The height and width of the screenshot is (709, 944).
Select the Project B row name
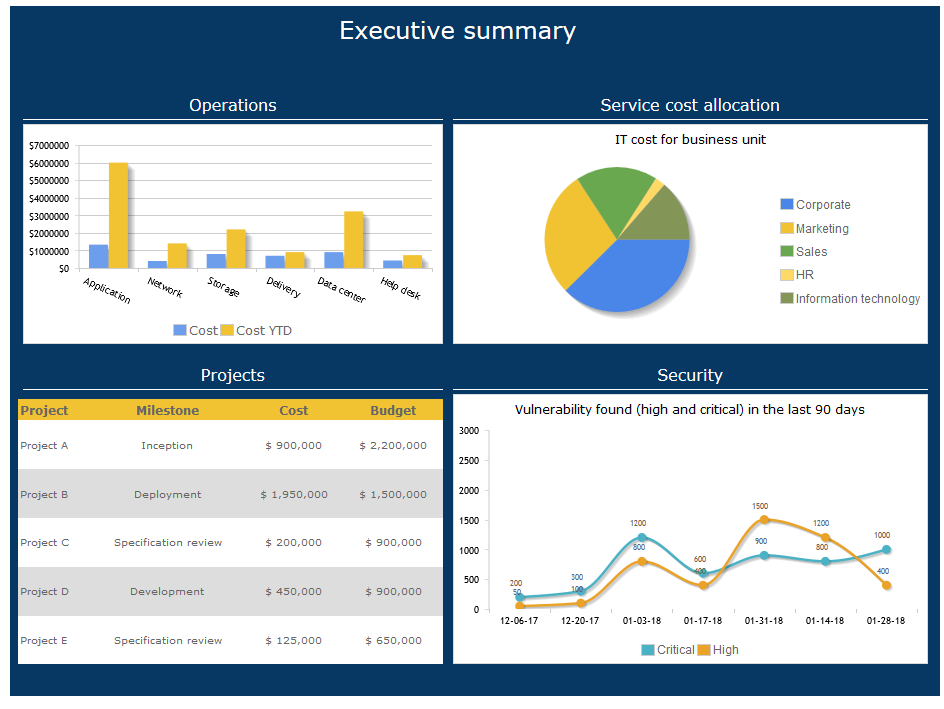point(44,494)
